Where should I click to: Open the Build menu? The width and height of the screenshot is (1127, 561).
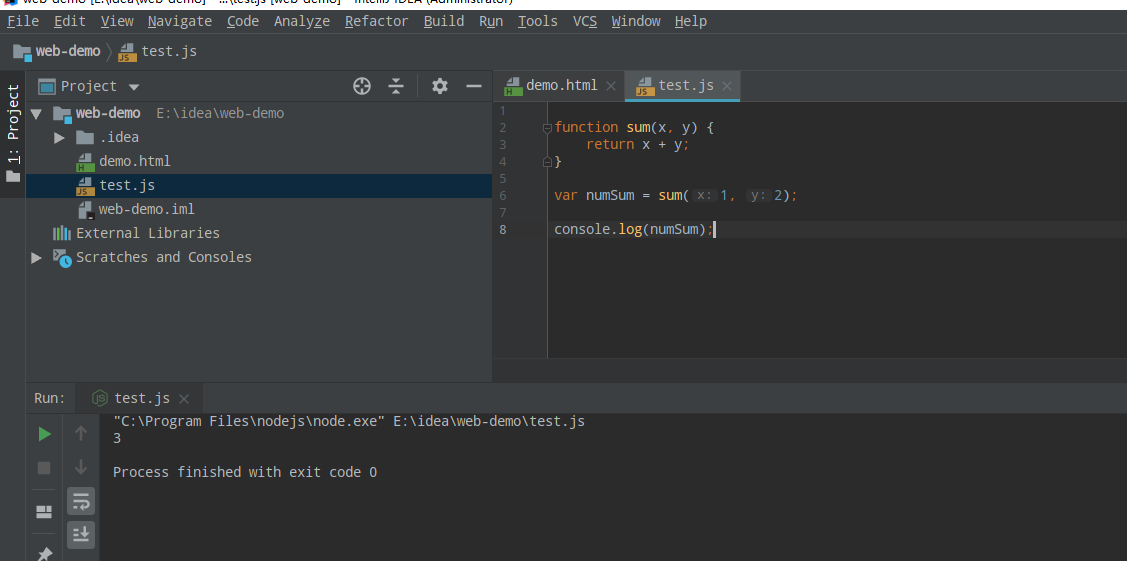443,22
